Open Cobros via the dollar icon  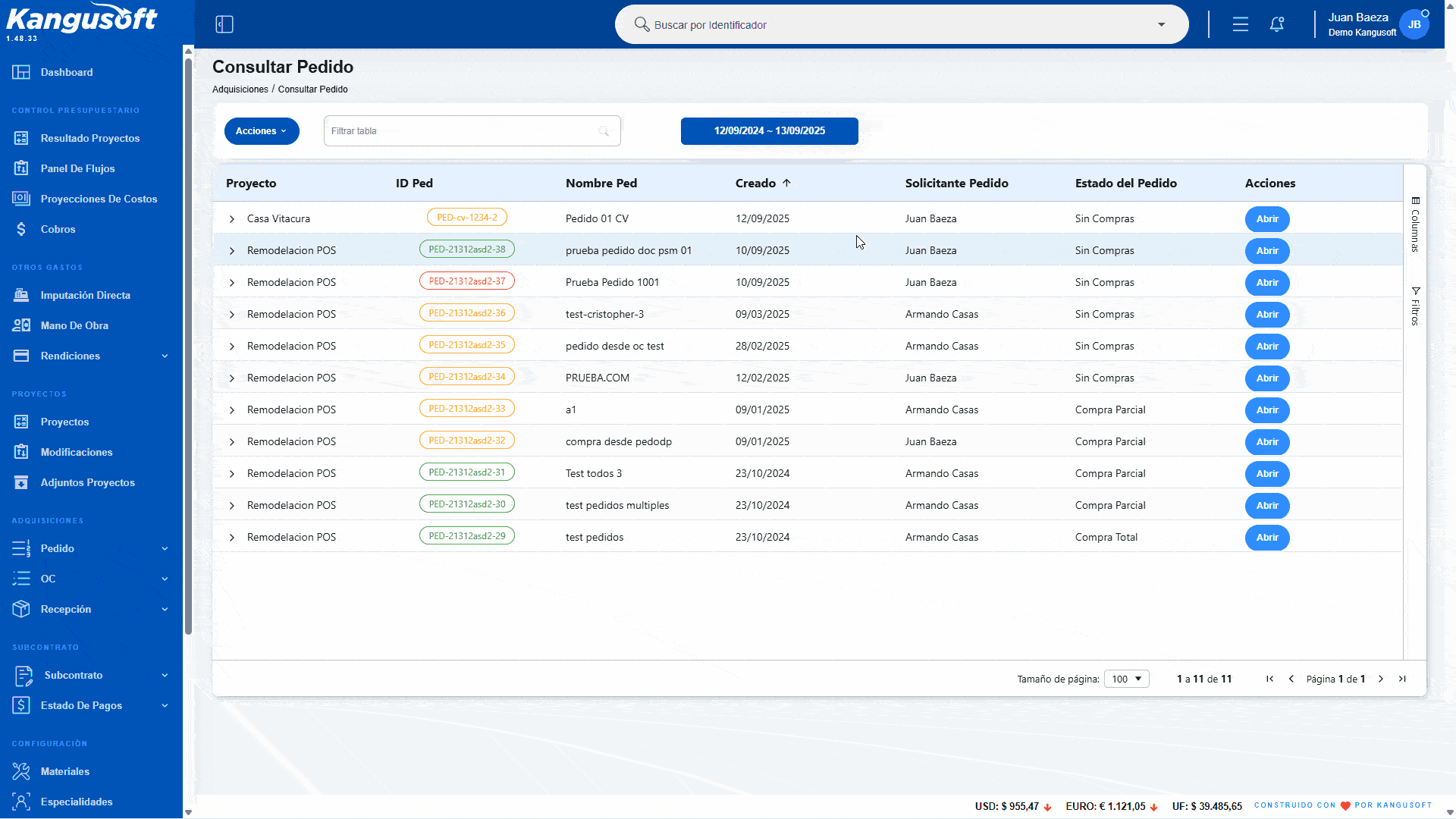pyautogui.click(x=21, y=229)
